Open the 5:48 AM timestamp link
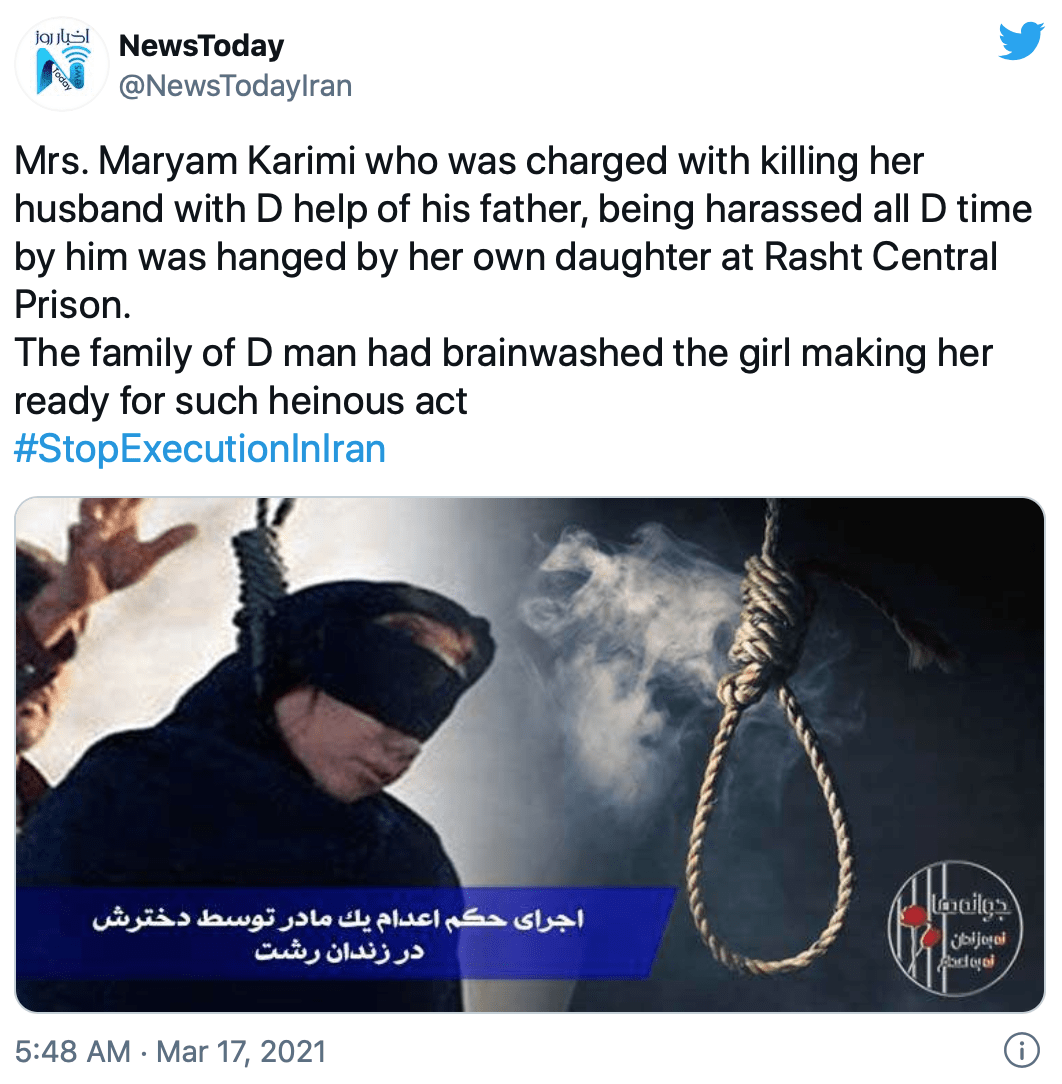This screenshot has height=1084, width=1062. click(x=73, y=1052)
